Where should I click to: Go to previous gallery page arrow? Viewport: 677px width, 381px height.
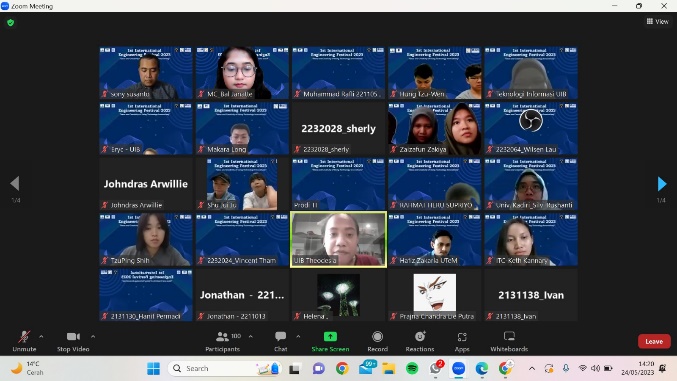pos(15,183)
